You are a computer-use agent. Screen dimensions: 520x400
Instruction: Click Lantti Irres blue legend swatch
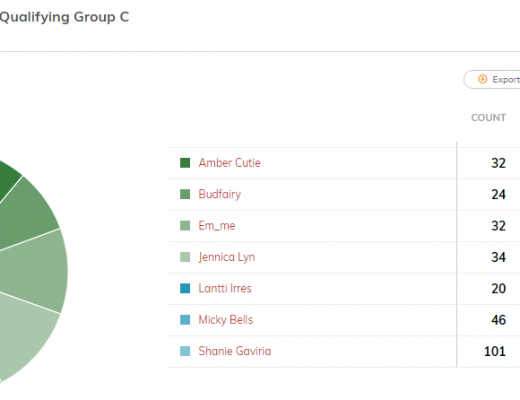(x=185, y=288)
